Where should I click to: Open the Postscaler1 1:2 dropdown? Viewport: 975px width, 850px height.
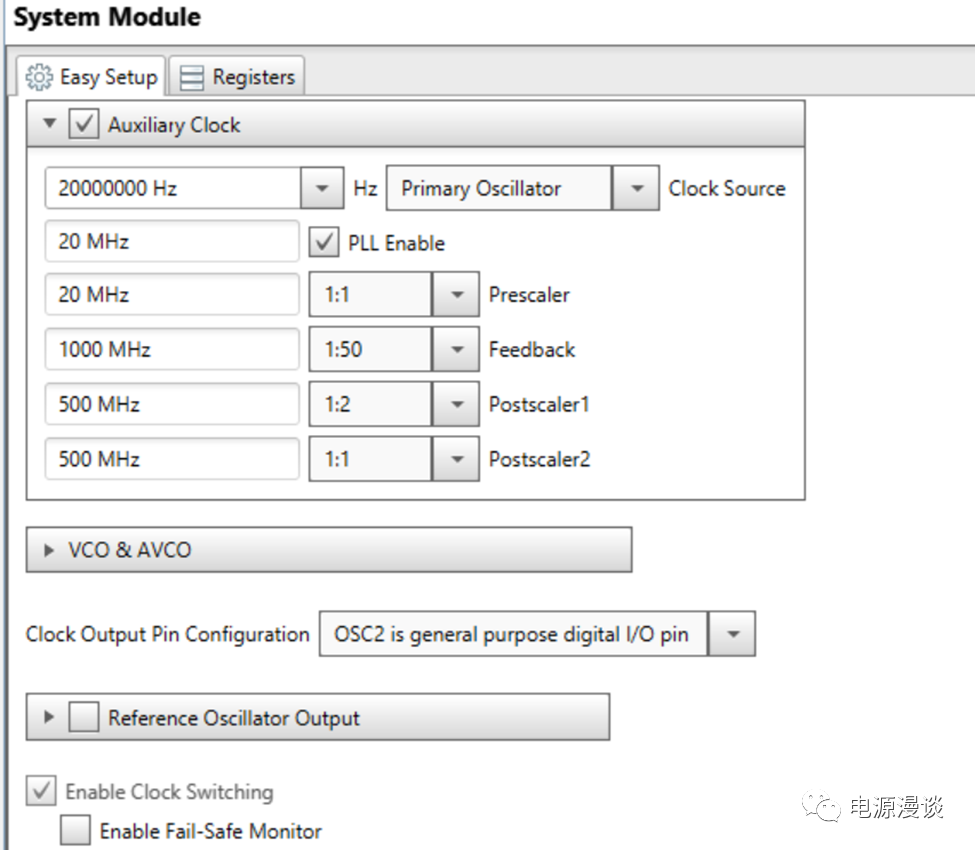pyautogui.click(x=456, y=405)
